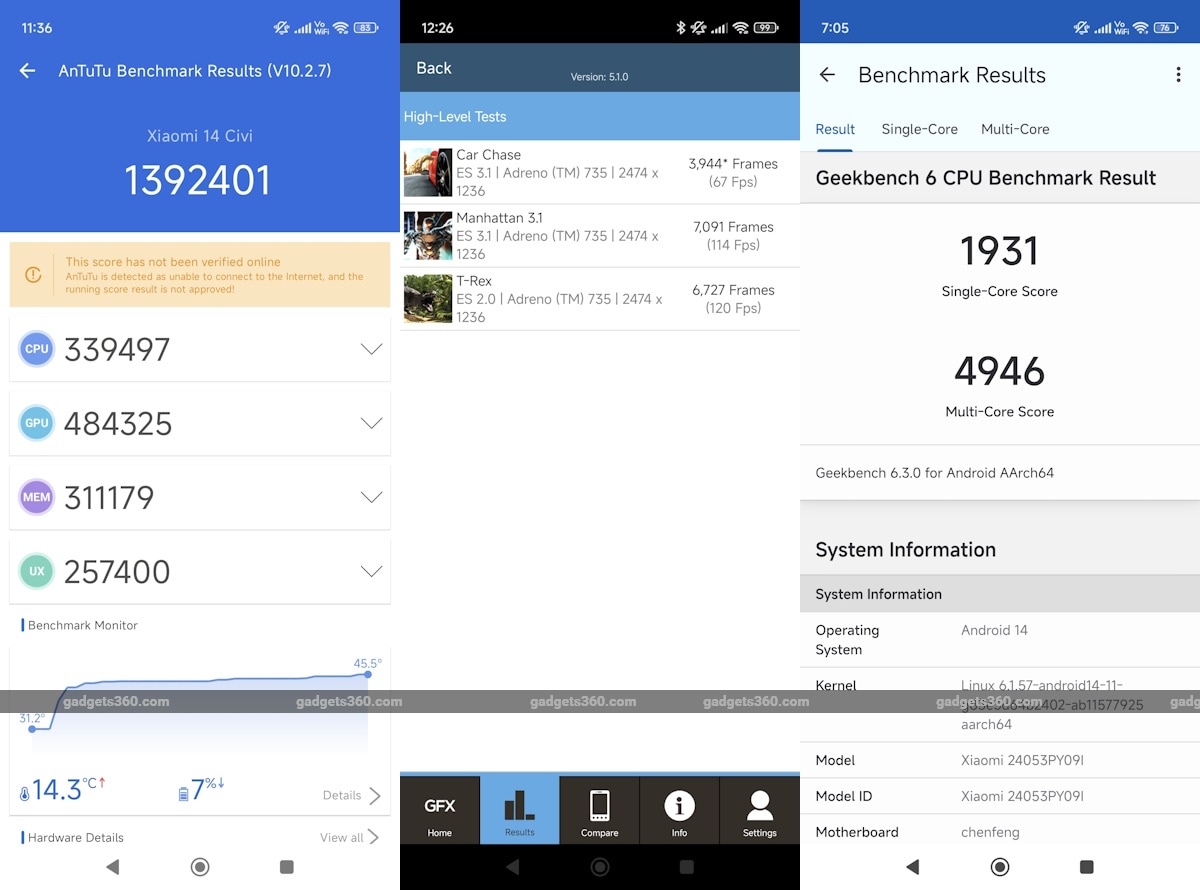
Task: Switch to the Single-Core tab
Action: pos(919,129)
